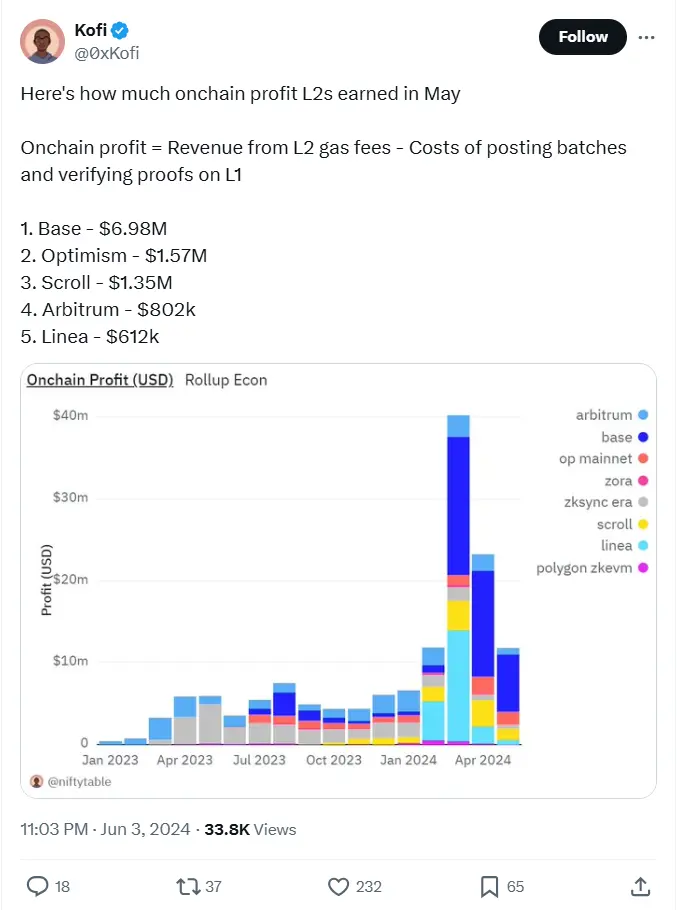This screenshot has width=677, height=910.
Task: Bookmark the tweet with the bookmark icon
Action: coord(489,886)
